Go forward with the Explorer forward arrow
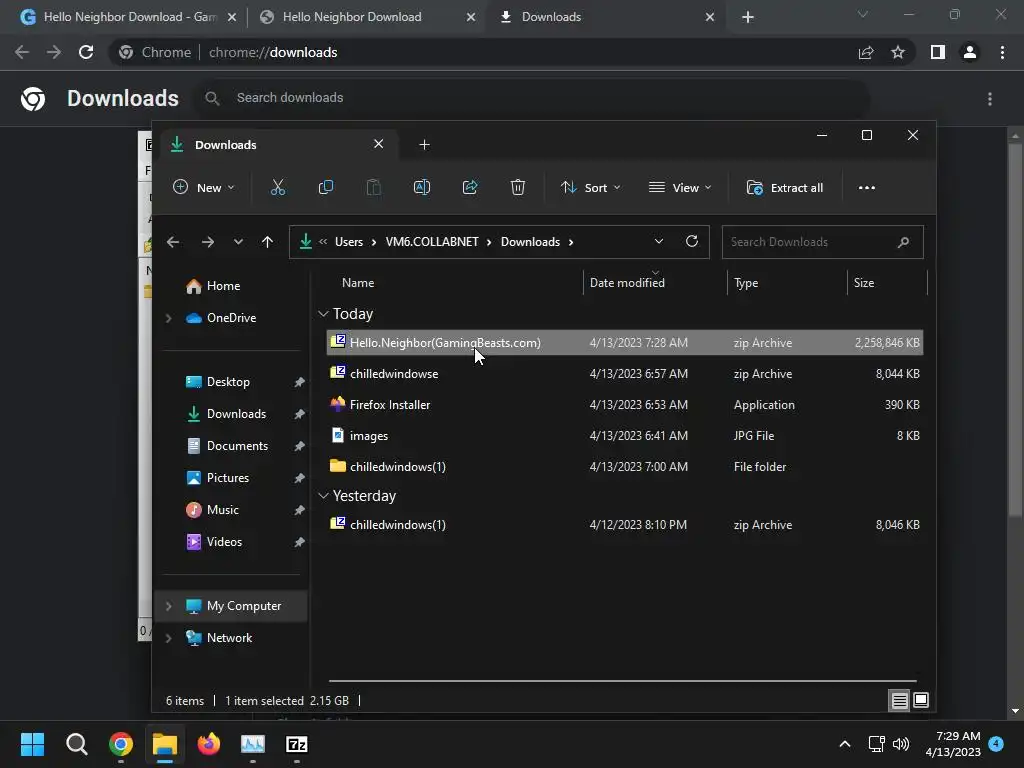 click(x=208, y=242)
